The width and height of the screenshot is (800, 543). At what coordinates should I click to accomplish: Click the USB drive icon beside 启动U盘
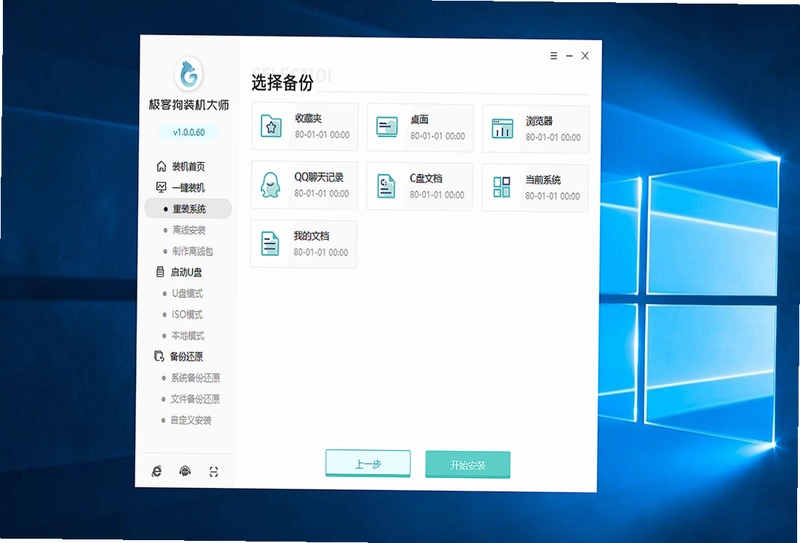tap(160, 272)
